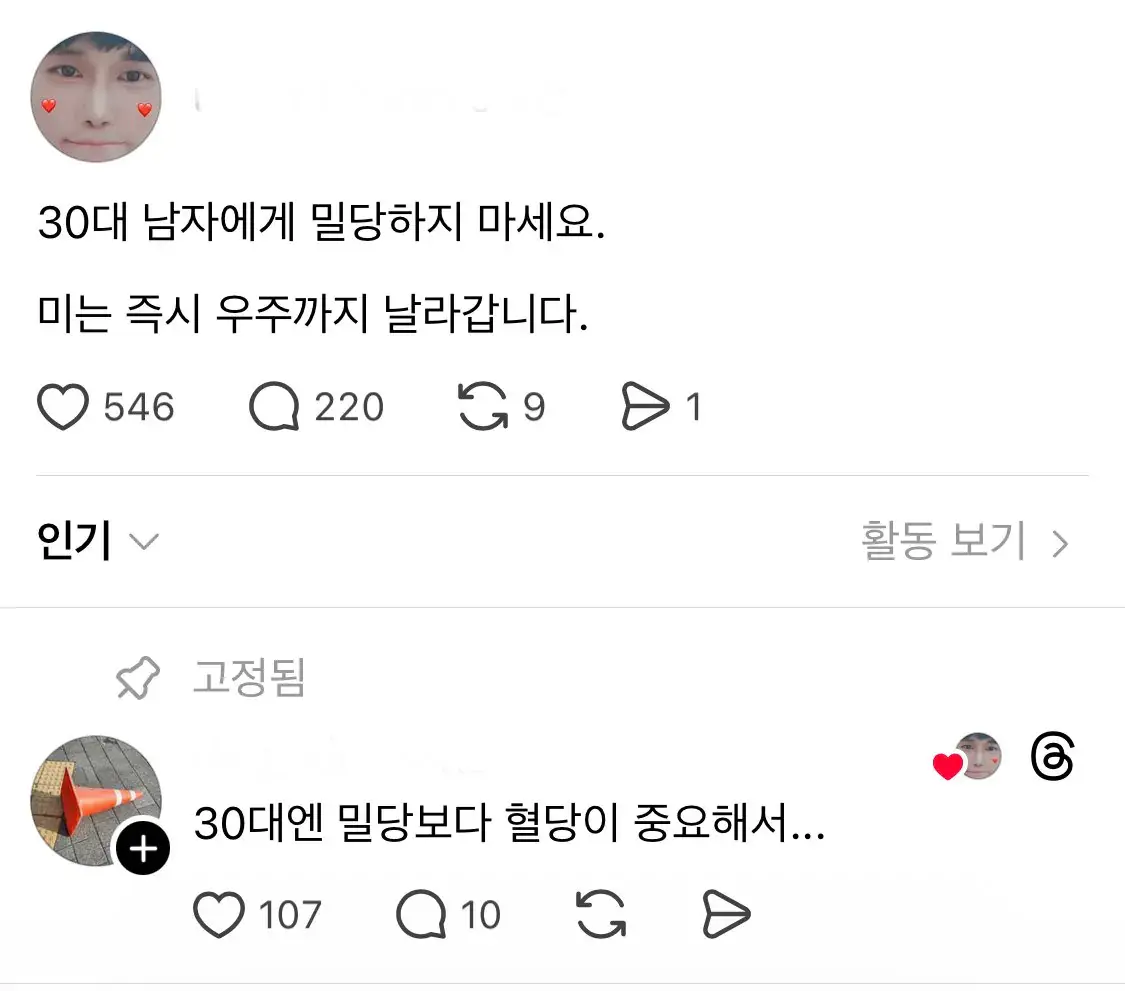Follow the commenter via plus button
The image size is (1125, 991).
click(143, 847)
